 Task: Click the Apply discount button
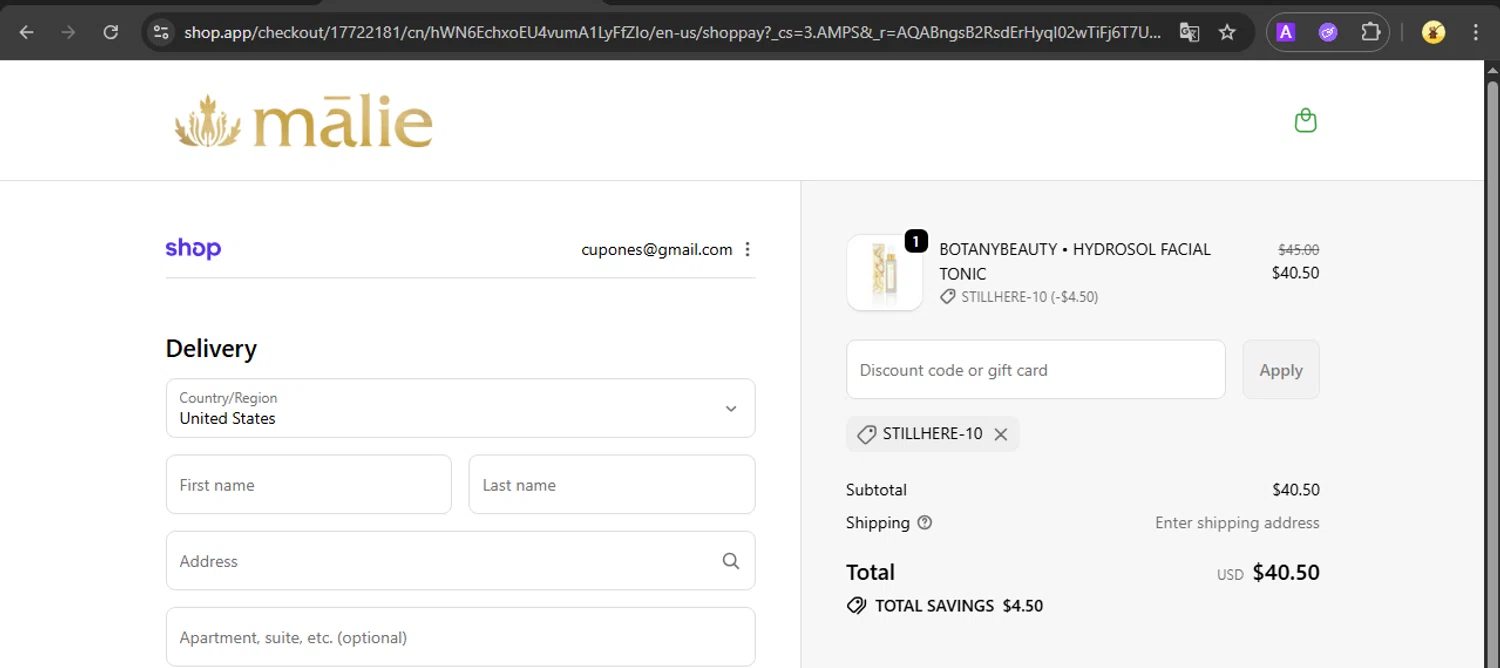(1281, 370)
